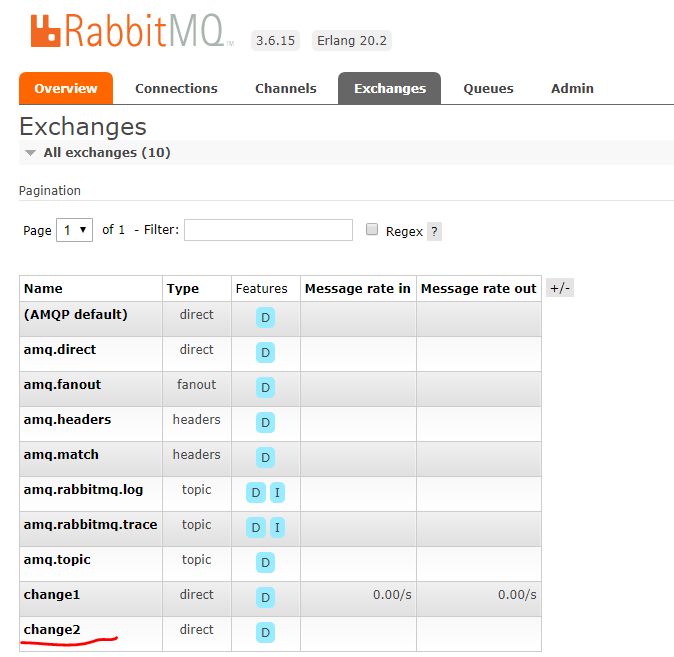Enable the Regex filter checkbox
The image size is (674, 657).
point(372,229)
